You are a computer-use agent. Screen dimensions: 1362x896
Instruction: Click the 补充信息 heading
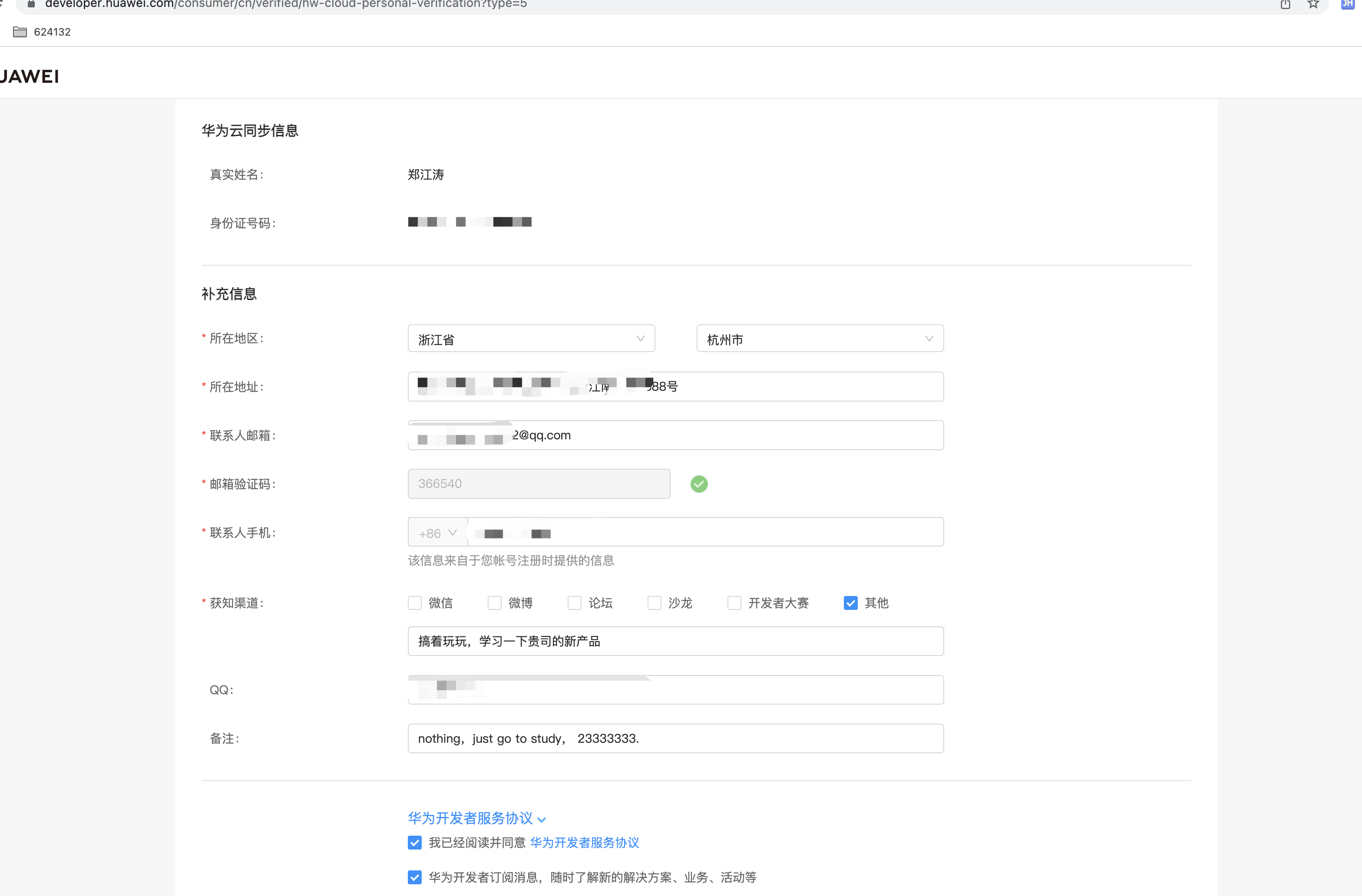click(x=229, y=294)
